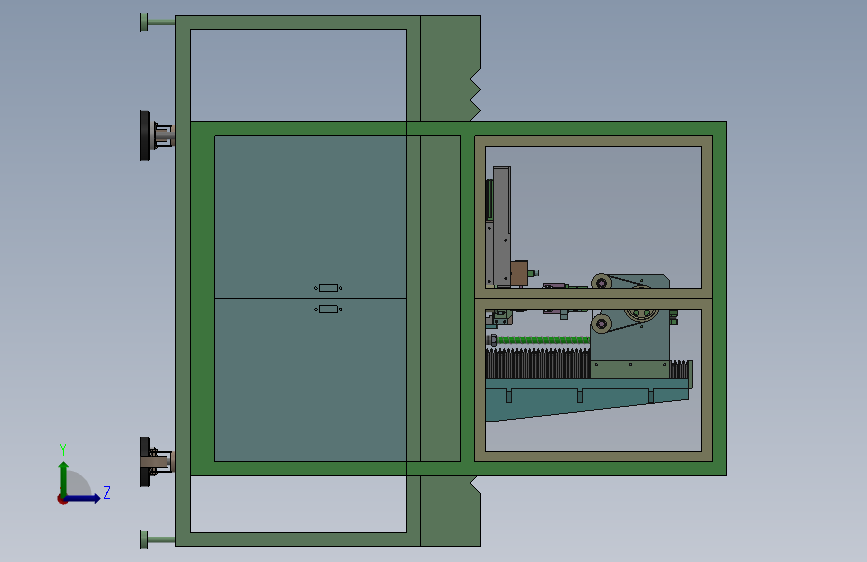Select the tall gray vertical plate
Viewport: 867px width, 562px height.
pyautogui.click(x=502, y=226)
